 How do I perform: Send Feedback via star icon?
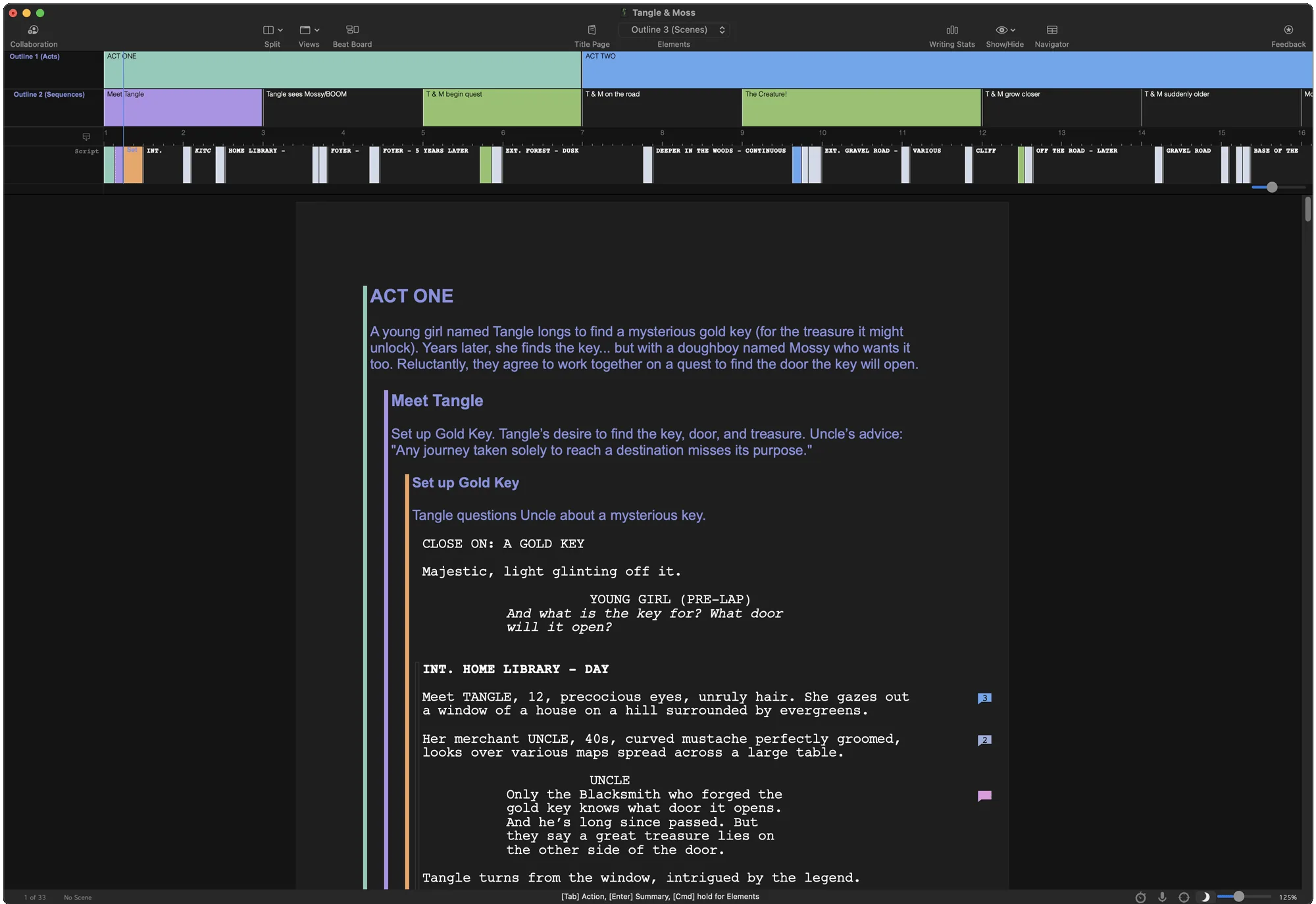pyautogui.click(x=1288, y=36)
